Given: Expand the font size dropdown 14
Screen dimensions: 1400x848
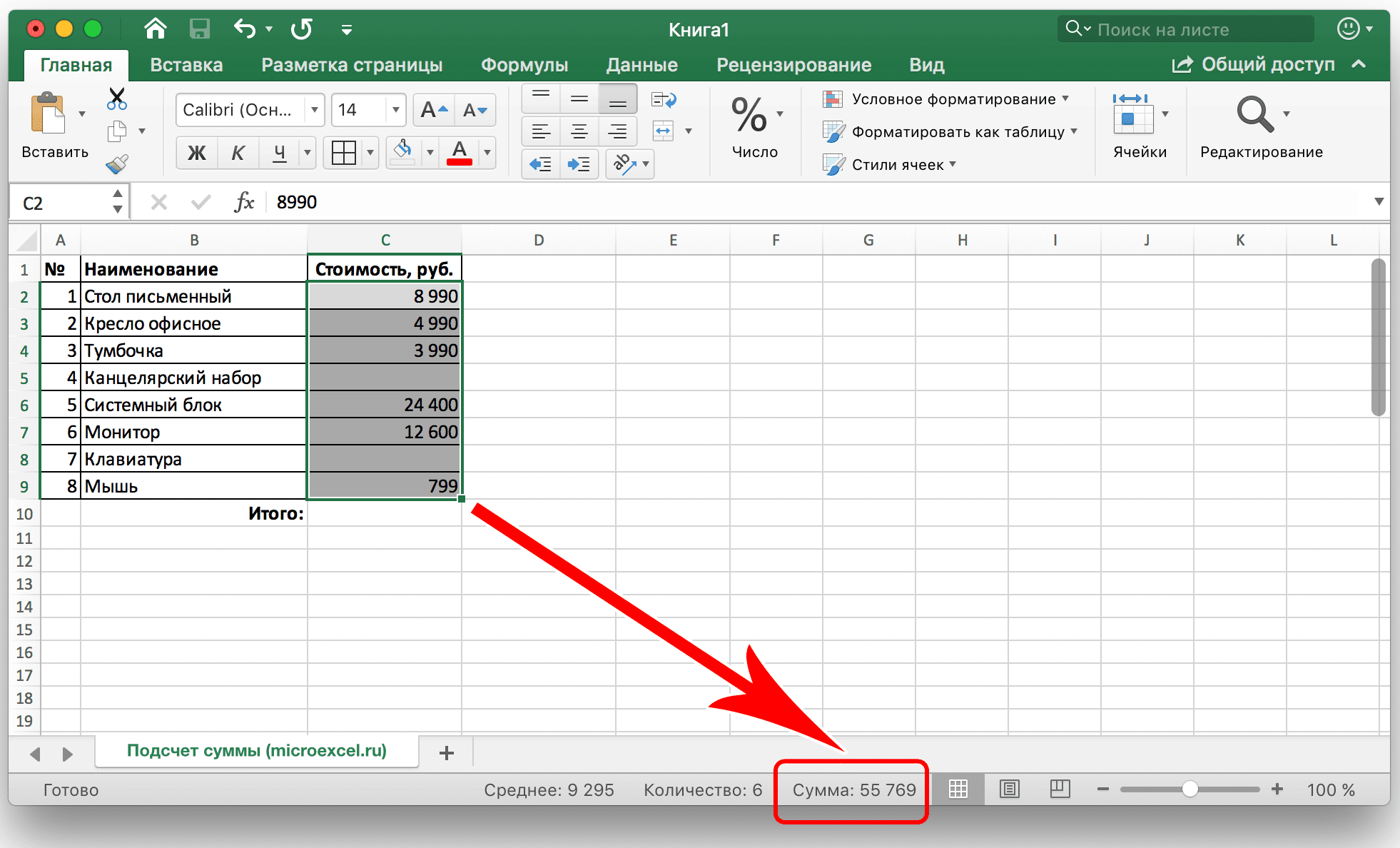Looking at the screenshot, I should [x=393, y=110].
